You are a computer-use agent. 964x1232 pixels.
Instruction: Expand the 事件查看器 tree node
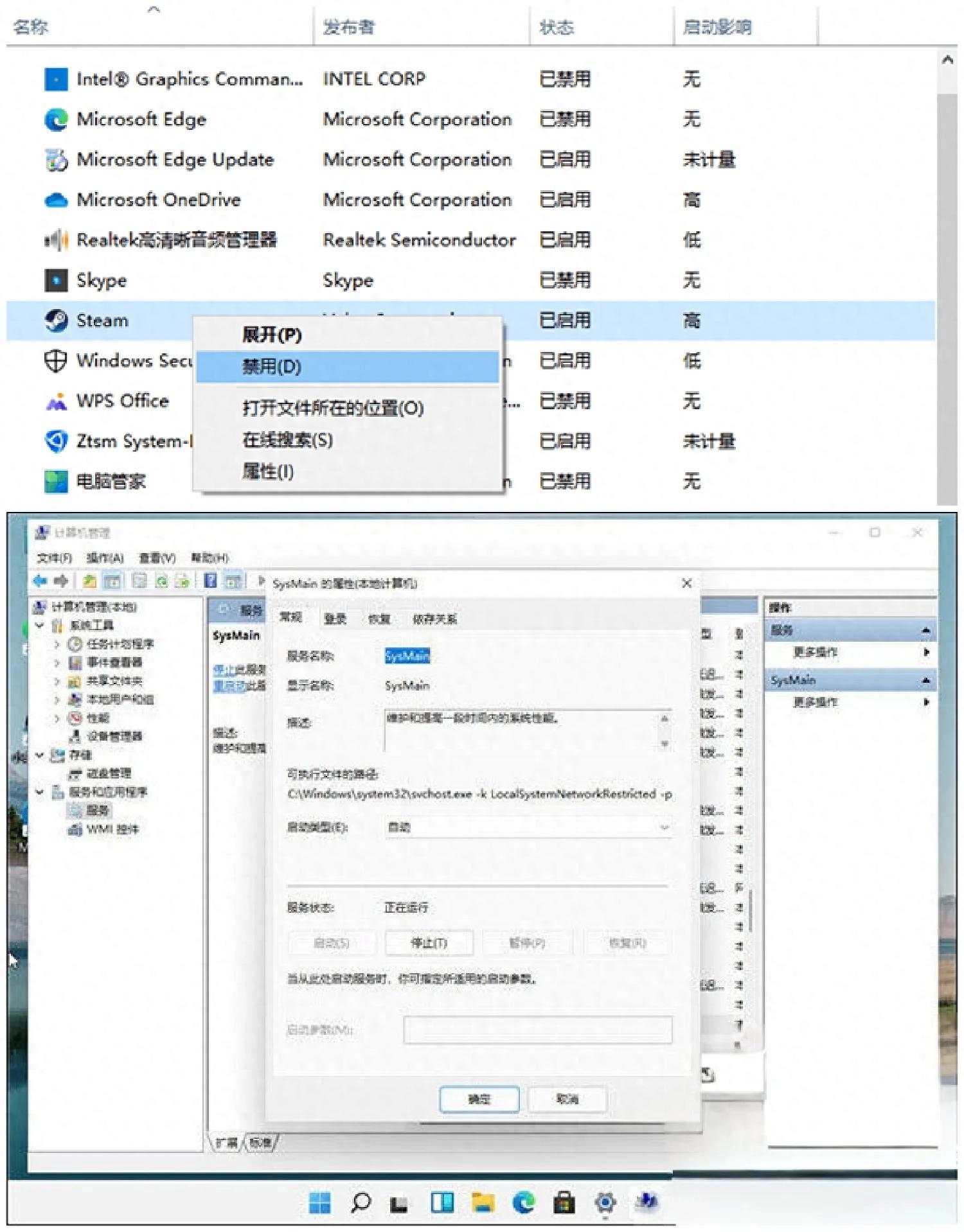57,662
